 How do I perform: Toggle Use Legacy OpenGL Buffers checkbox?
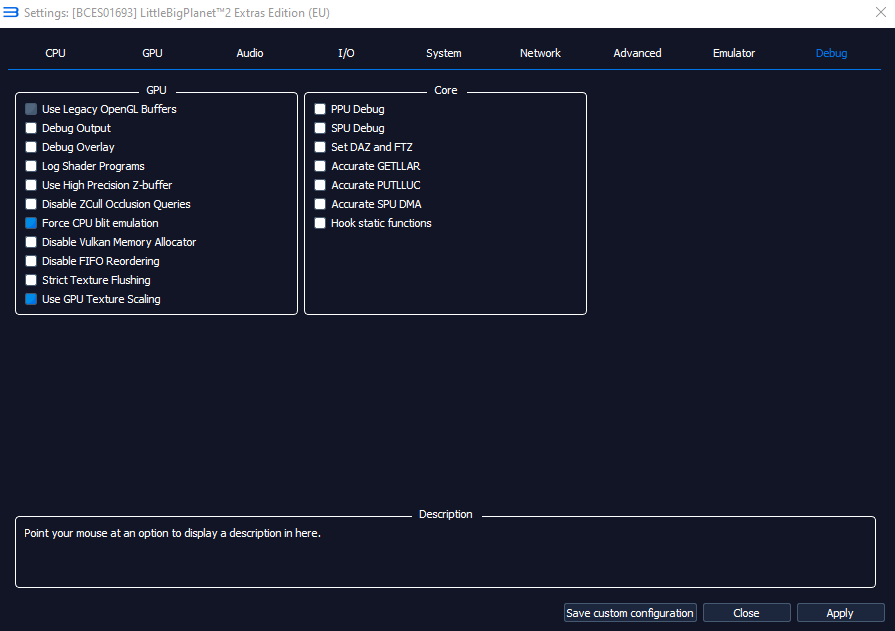31,109
